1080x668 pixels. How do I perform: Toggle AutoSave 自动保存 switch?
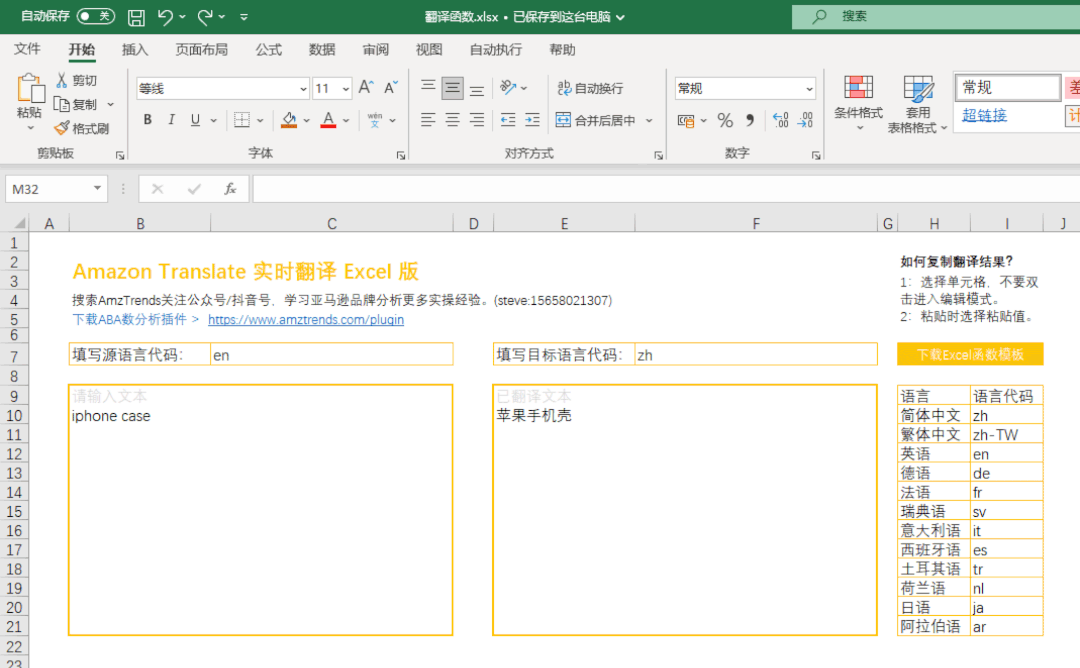[x=95, y=16]
